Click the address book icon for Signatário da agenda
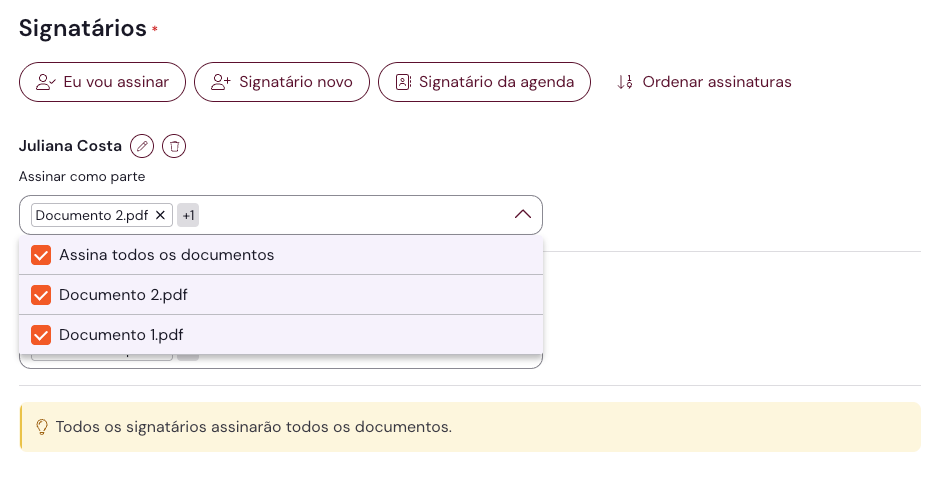The image size is (939, 477). 403,82
